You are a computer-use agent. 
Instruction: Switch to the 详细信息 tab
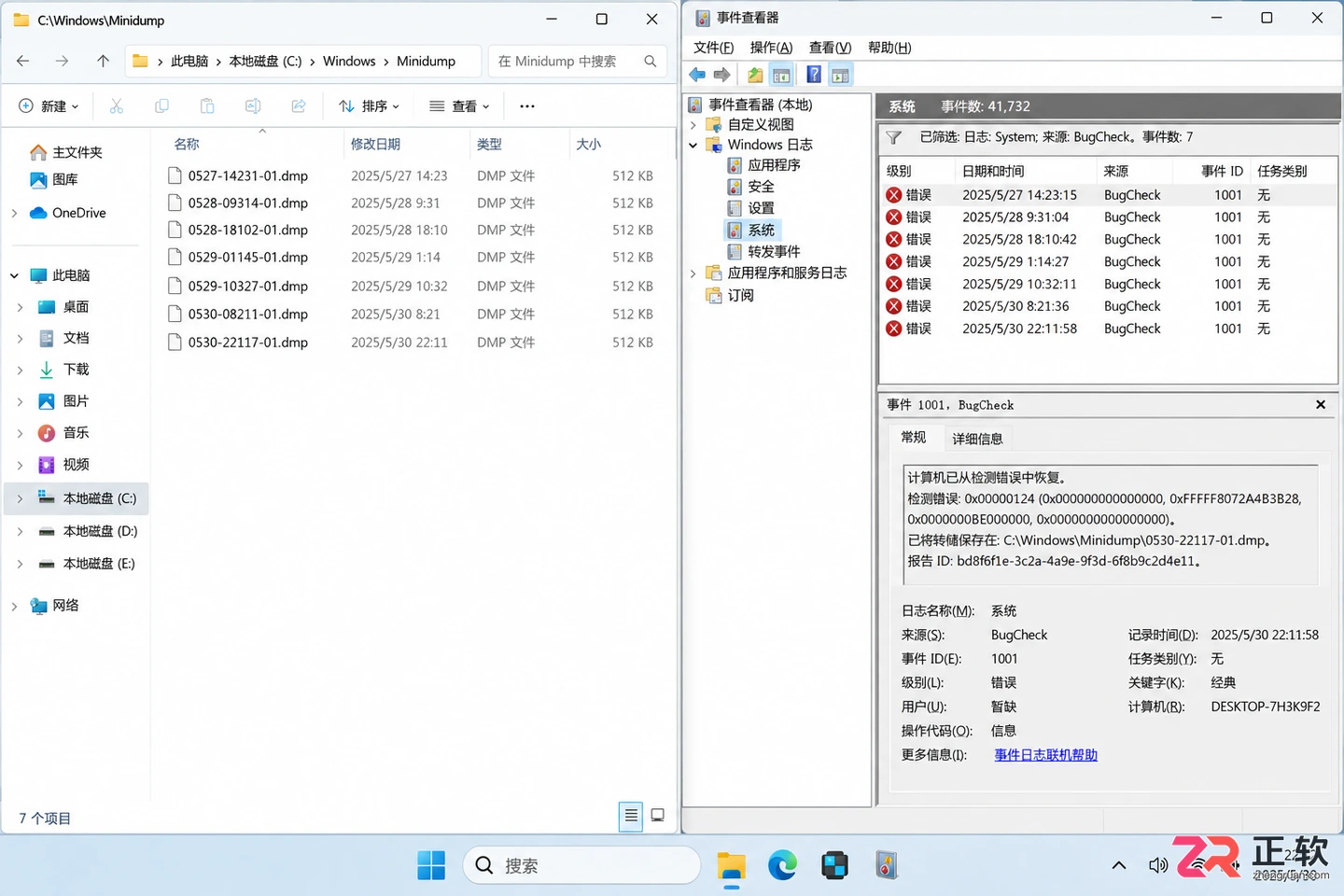(977, 439)
